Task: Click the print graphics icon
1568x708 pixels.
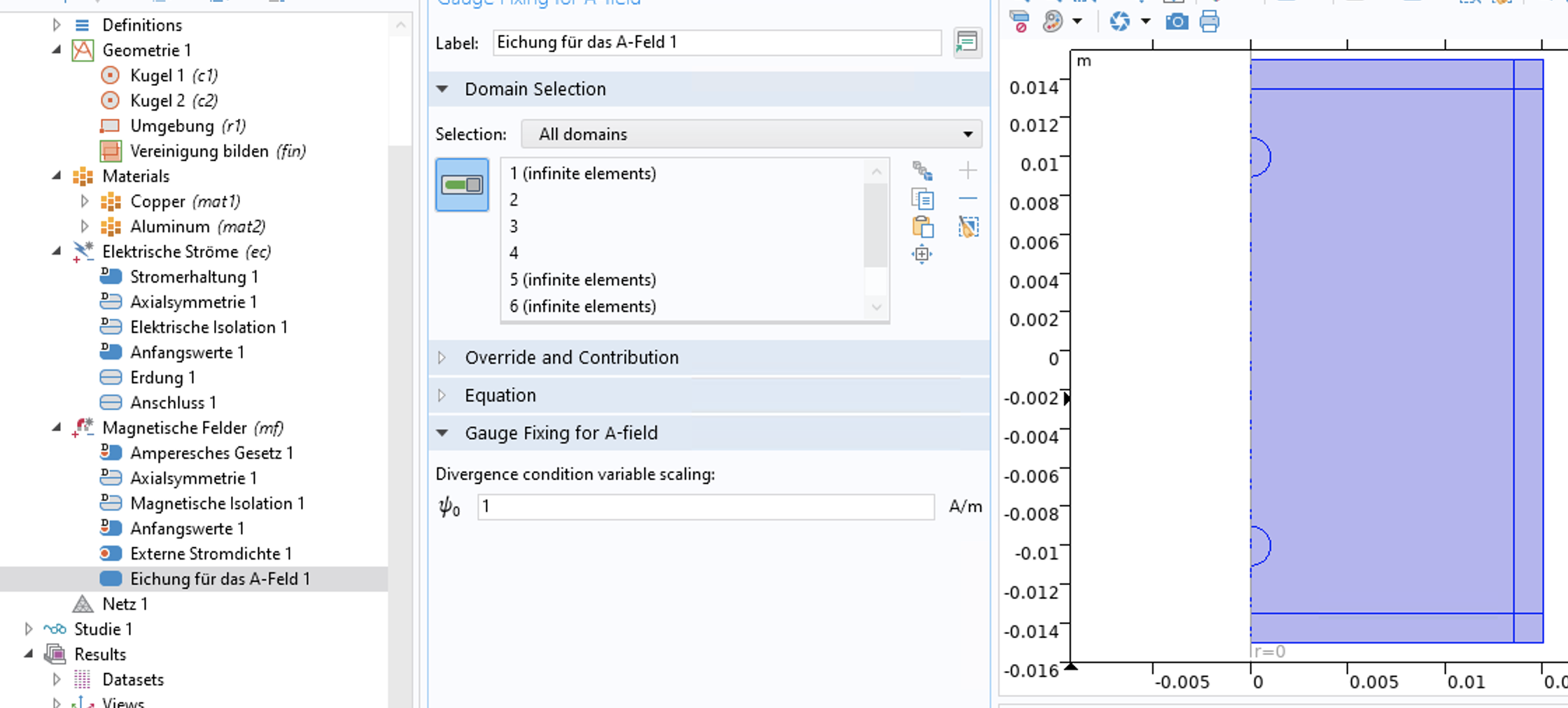Action: tap(1209, 22)
